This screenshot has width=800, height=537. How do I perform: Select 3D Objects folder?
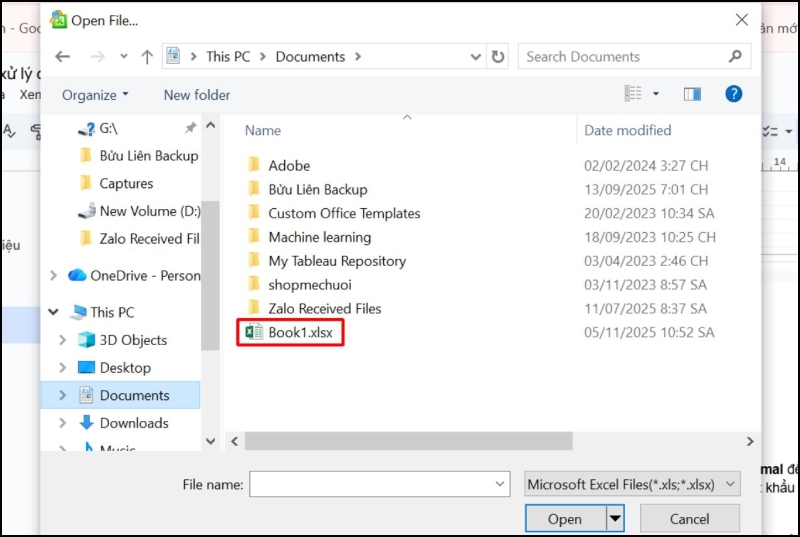pyautogui.click(x=122, y=340)
